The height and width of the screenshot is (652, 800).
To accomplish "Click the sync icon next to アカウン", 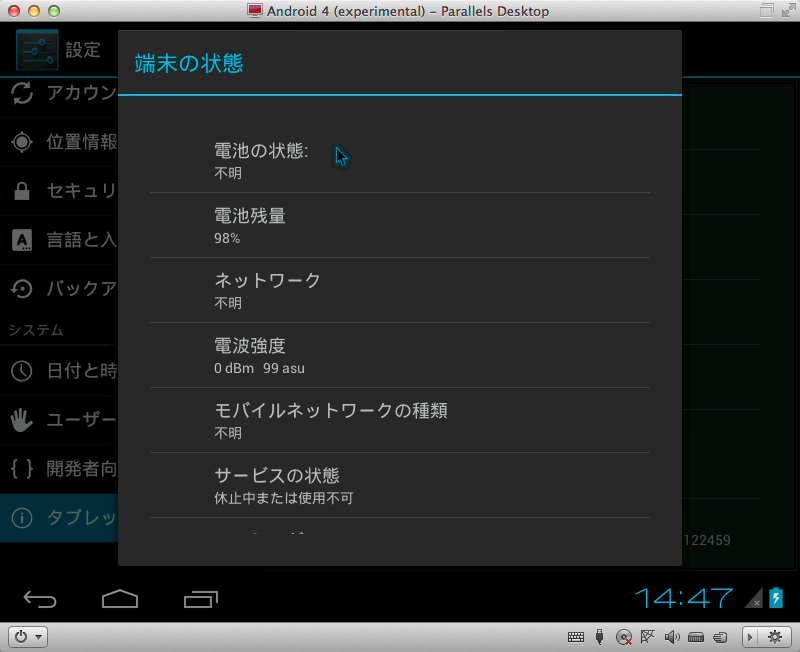I will [x=22, y=93].
